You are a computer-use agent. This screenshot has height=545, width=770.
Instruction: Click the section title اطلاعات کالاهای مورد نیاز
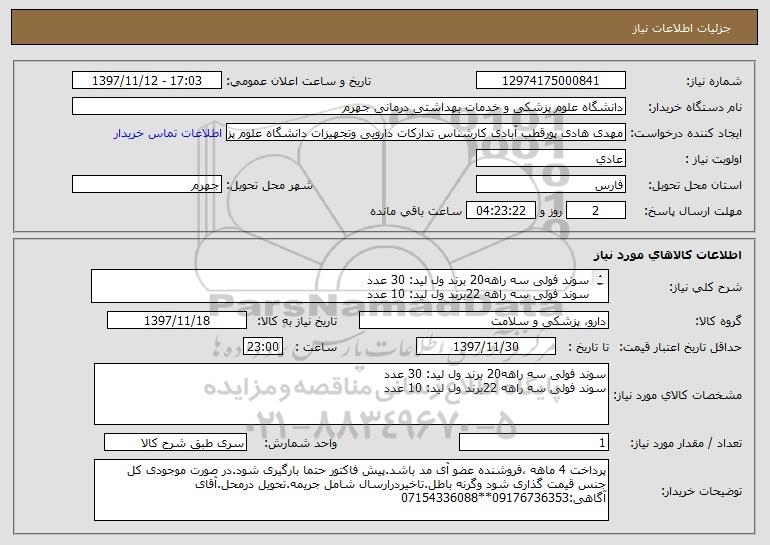click(668, 255)
